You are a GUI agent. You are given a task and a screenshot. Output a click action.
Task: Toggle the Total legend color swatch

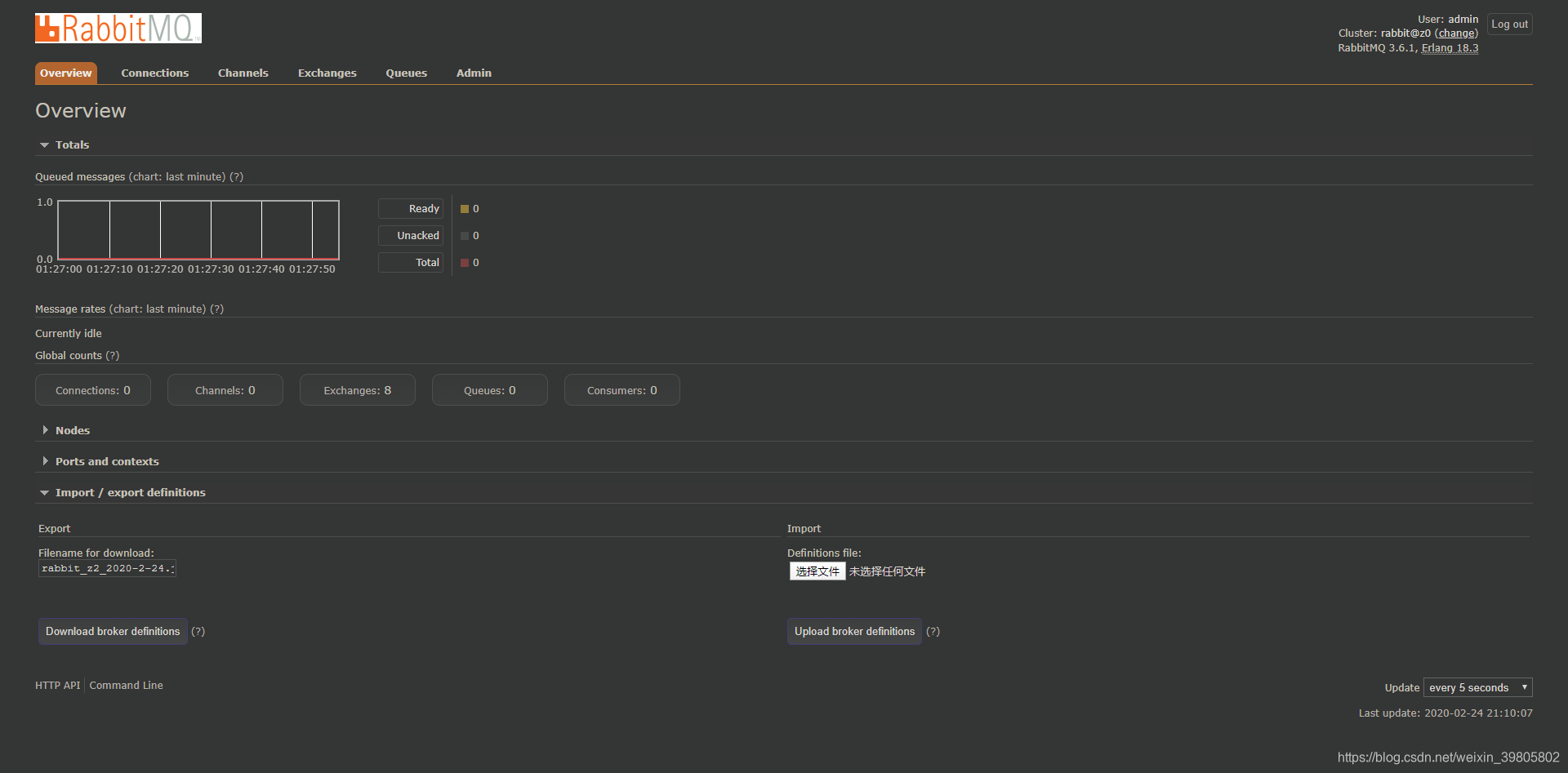pos(465,263)
